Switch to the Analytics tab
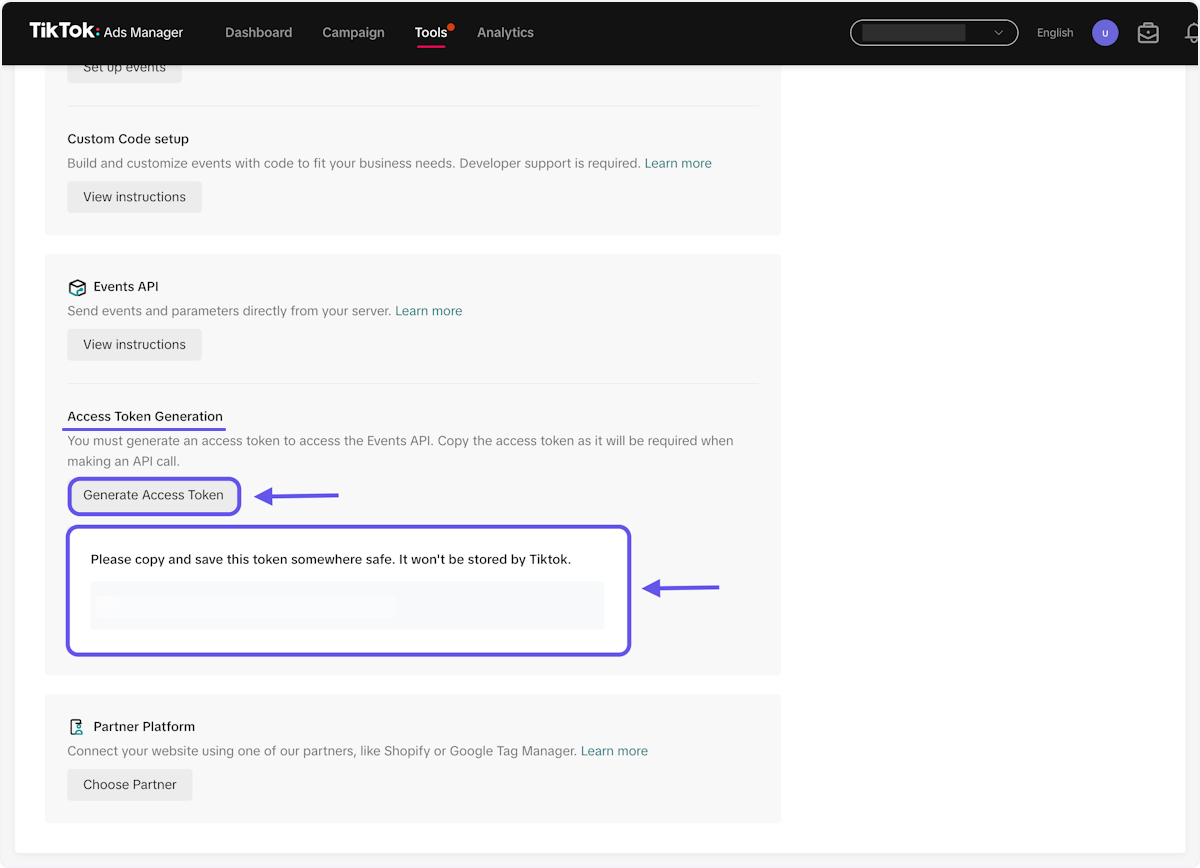The width and height of the screenshot is (1200, 868). point(505,33)
